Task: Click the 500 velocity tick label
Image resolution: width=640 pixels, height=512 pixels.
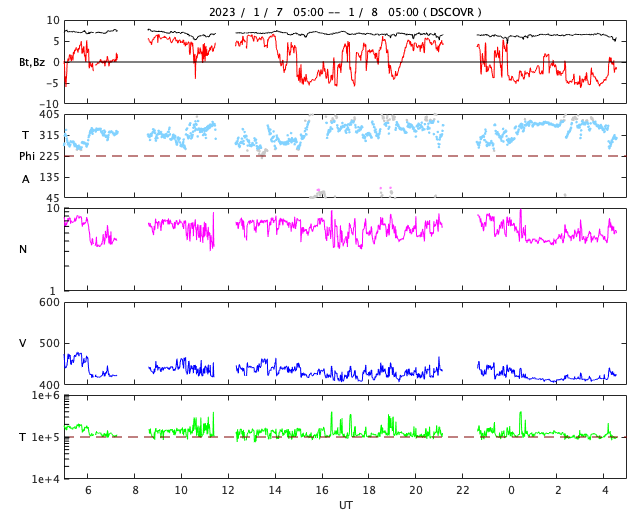Action: [x=49, y=343]
